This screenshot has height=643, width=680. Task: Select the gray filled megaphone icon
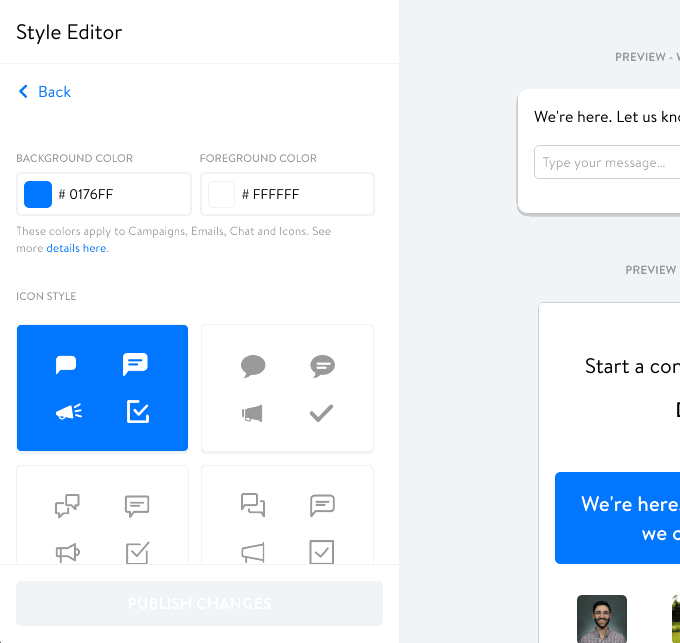click(252, 413)
